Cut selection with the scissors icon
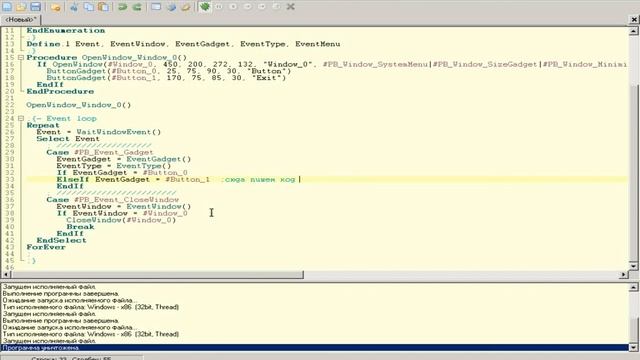640x360 pixels. pos(74,7)
